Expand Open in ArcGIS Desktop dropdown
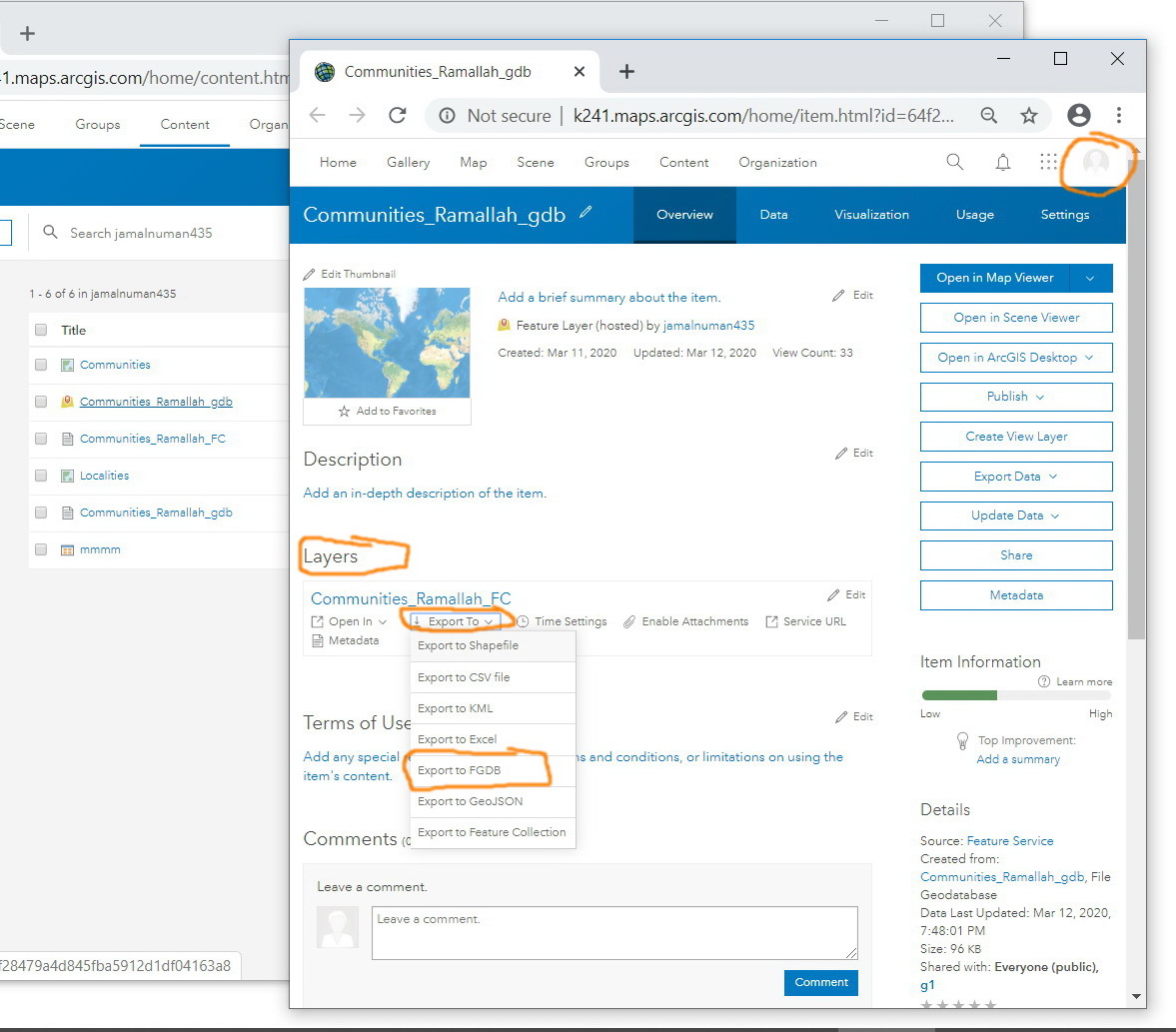The width and height of the screenshot is (1176, 1032). 1016,358
